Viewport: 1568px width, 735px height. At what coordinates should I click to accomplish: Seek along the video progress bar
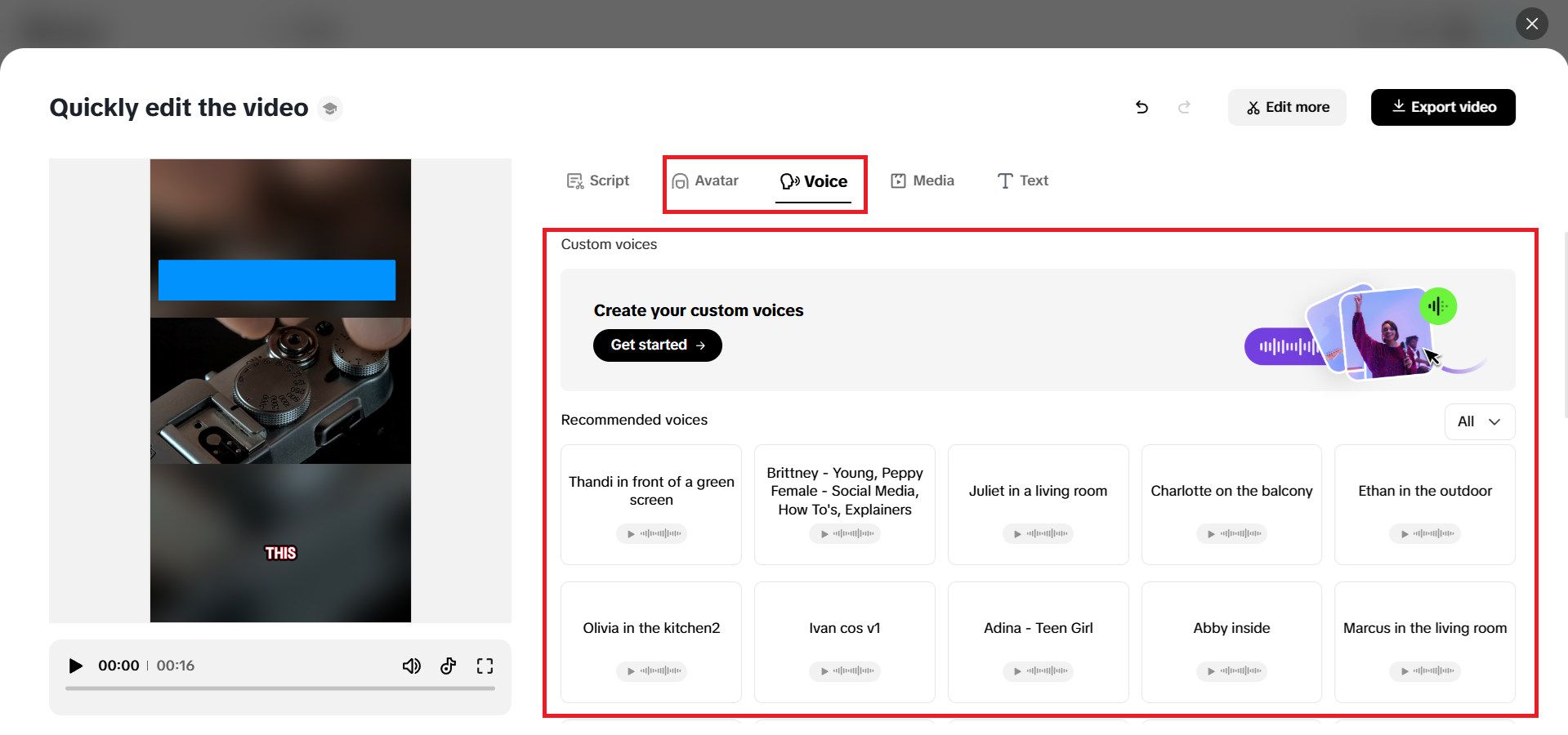pos(280,688)
